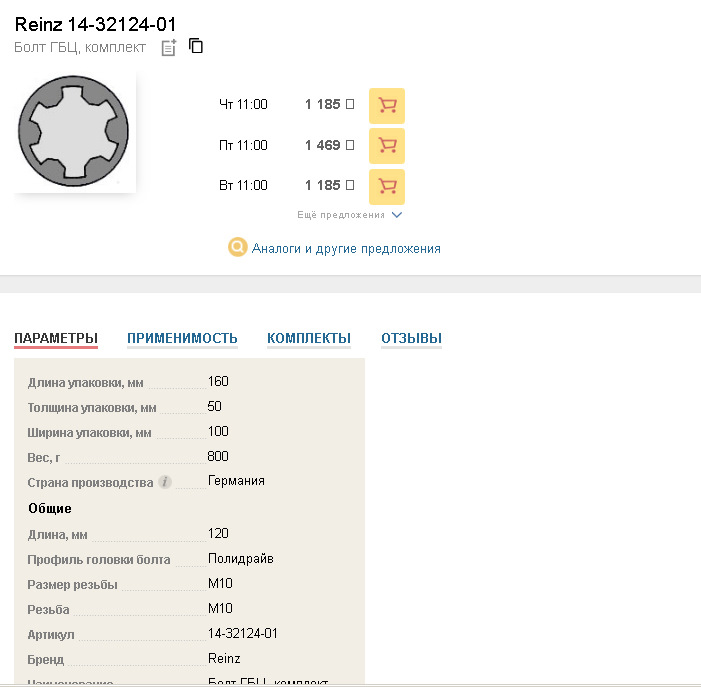Viewport: 701px width, 687px height.
Task: Click the Бренд value Reinz in parameters
Action: point(224,659)
